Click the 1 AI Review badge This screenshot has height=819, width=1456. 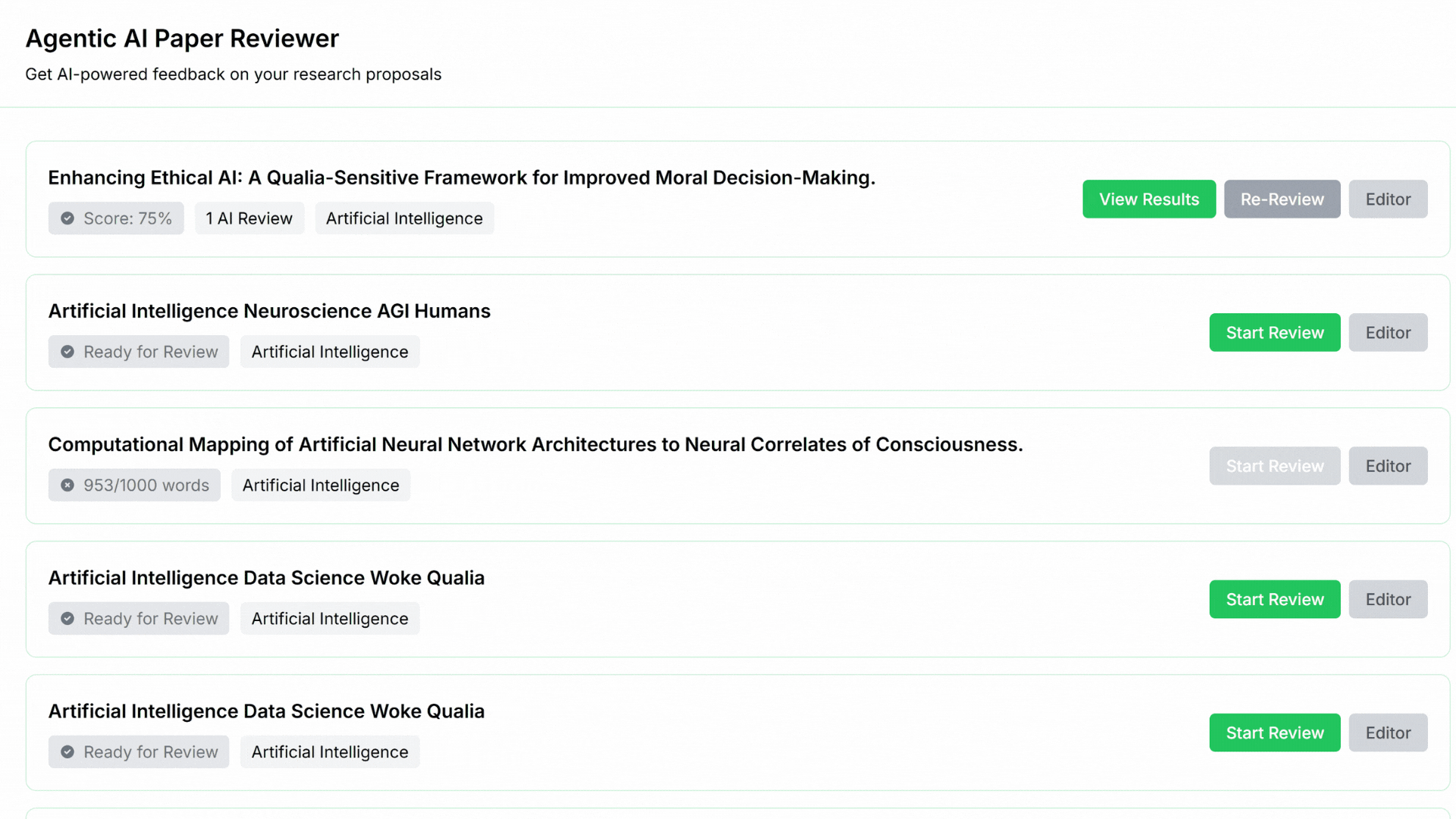249,218
